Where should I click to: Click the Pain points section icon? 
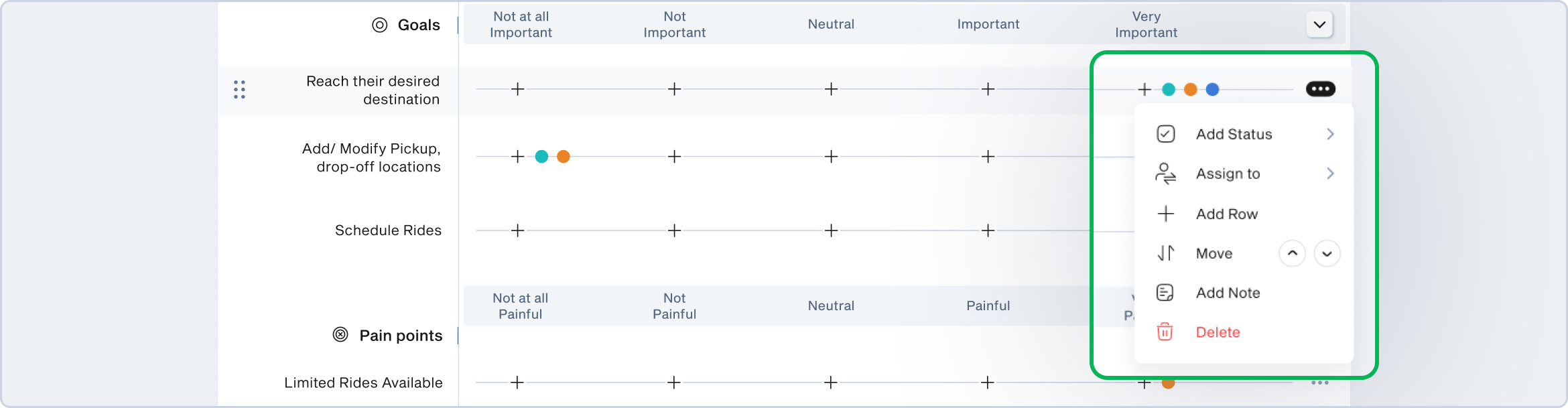coord(340,335)
